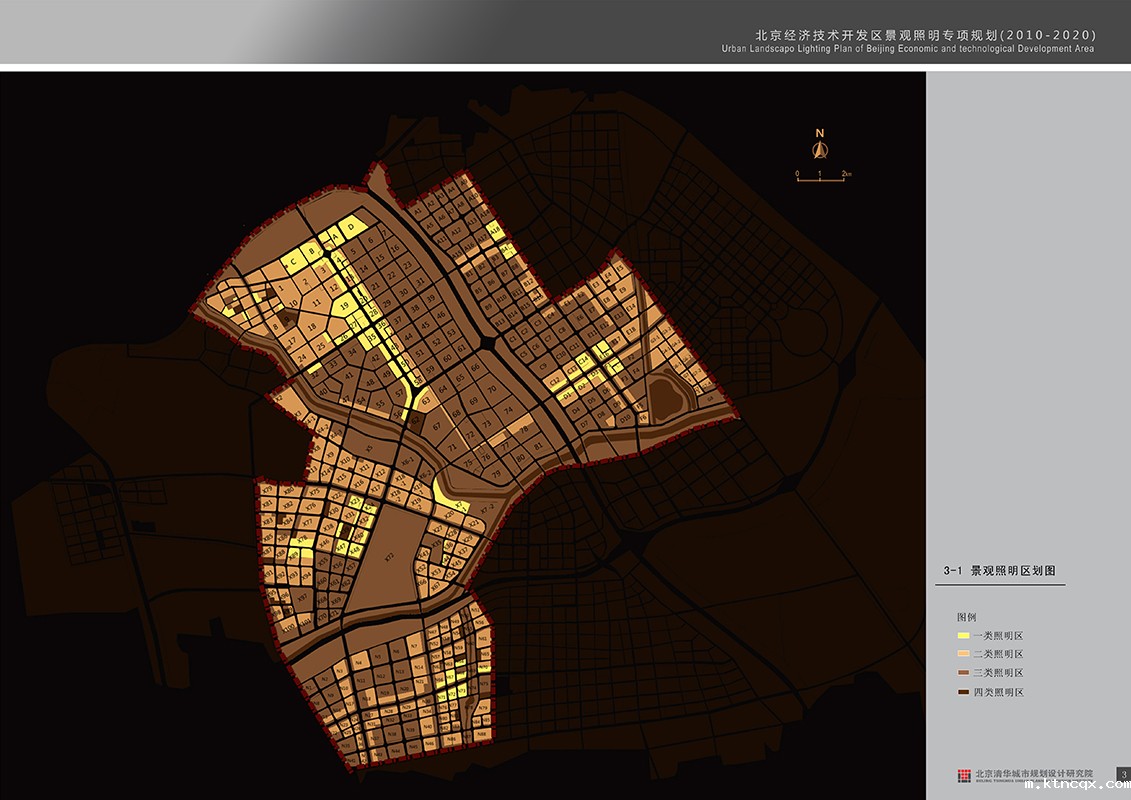Click the black roundabout at central intersection
The image size is (1131, 800).
pyautogui.click(x=486, y=343)
